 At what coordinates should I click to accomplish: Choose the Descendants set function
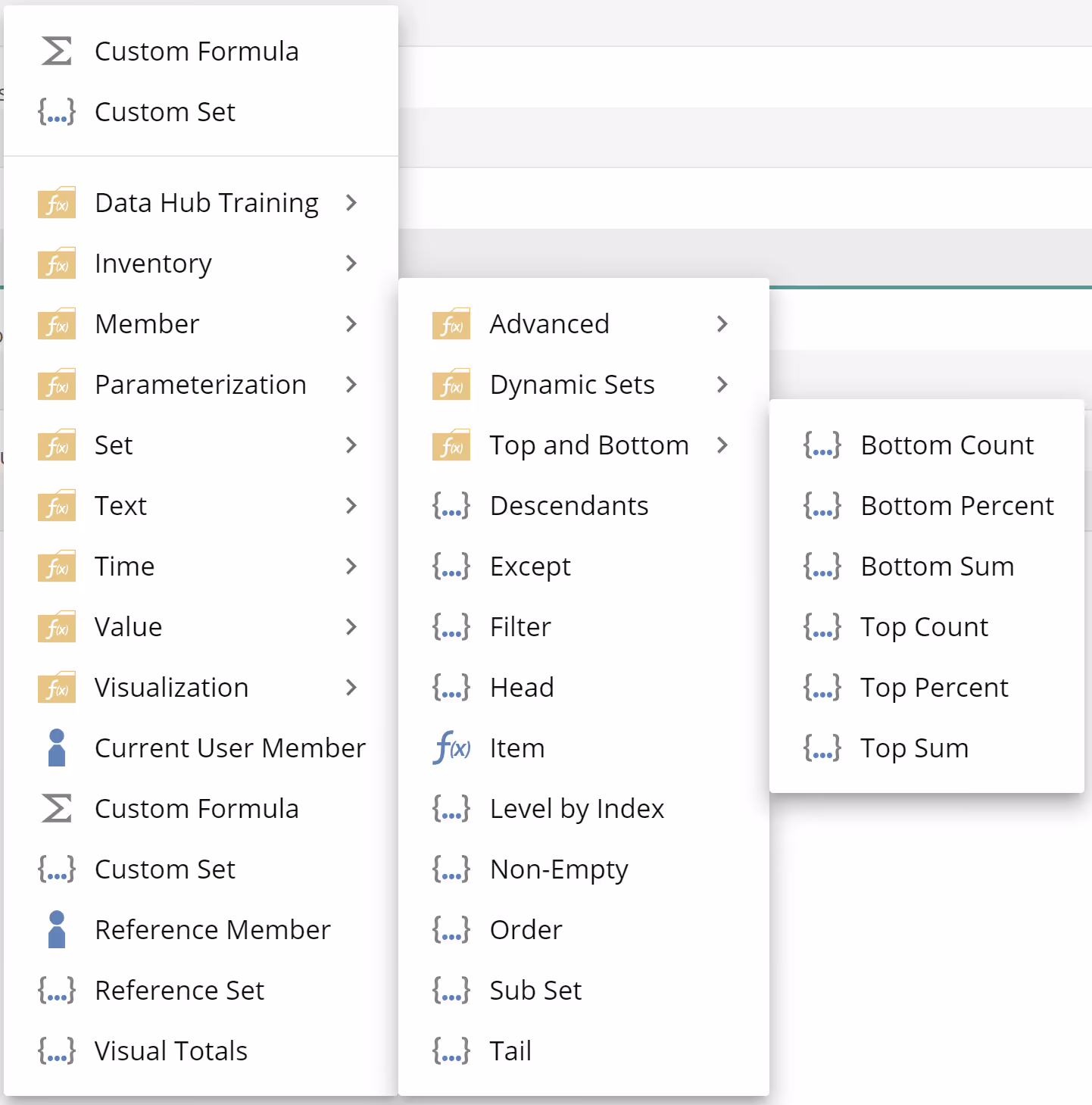pyautogui.click(x=569, y=506)
